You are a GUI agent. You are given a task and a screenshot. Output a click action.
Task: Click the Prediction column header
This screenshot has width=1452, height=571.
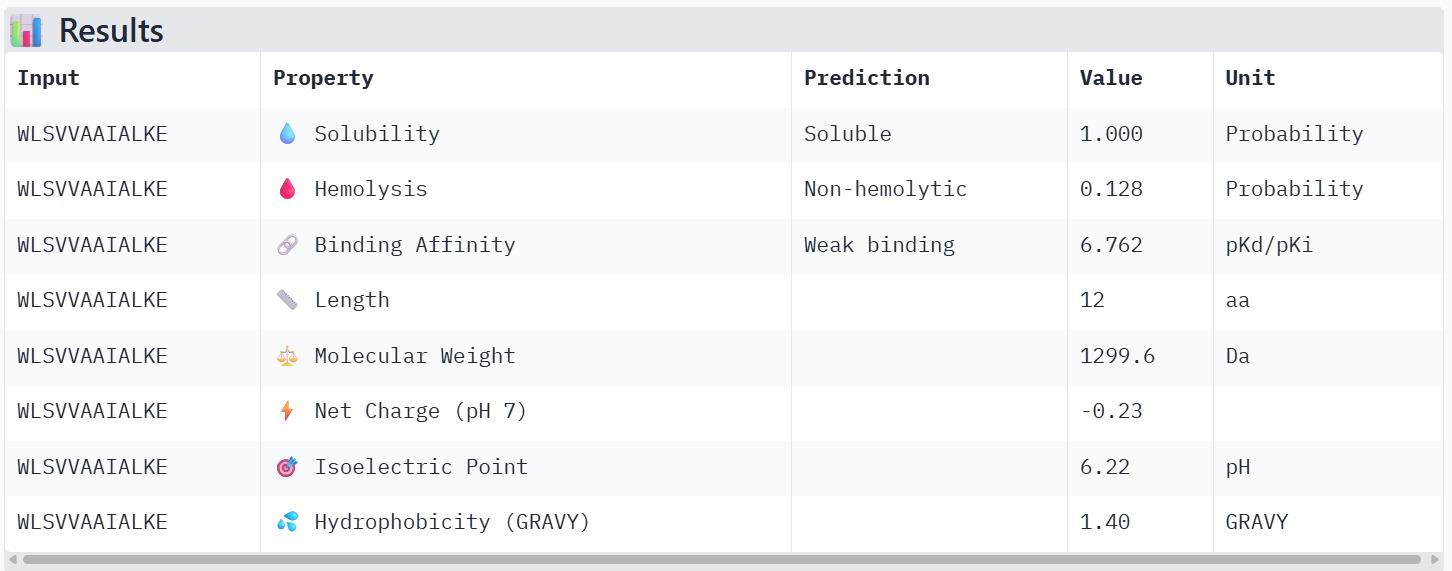pos(866,78)
